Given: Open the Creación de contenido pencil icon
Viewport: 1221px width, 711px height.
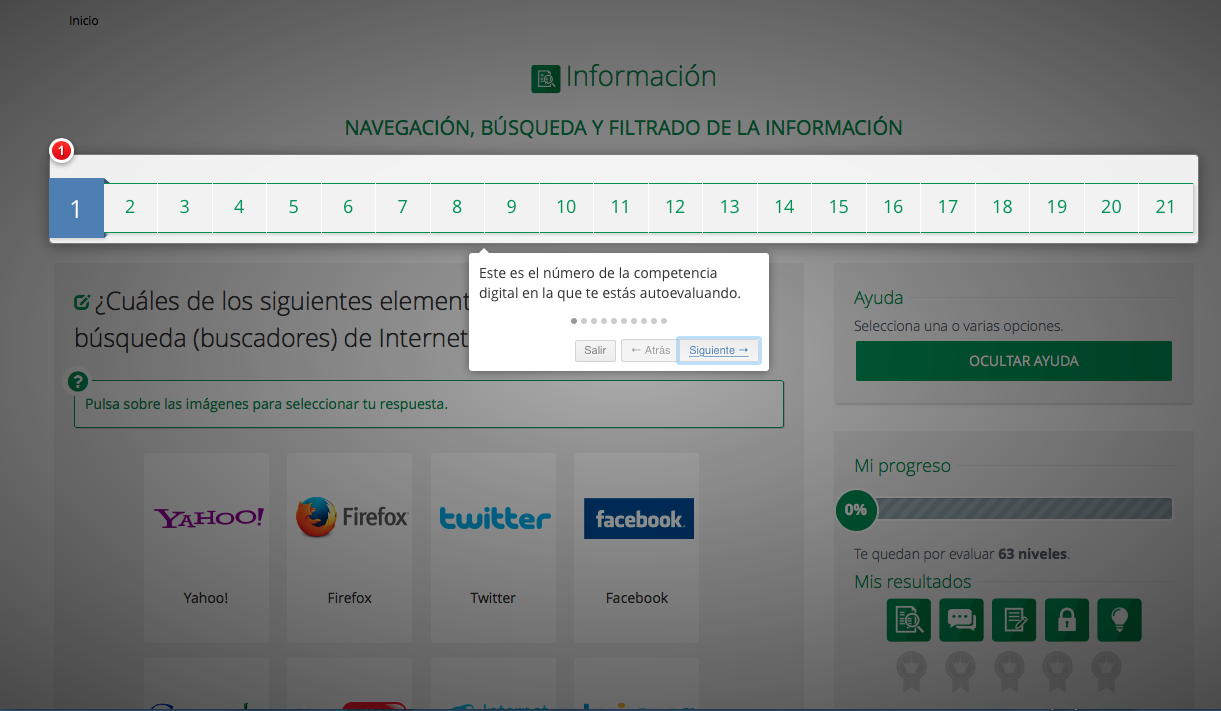Looking at the screenshot, I should point(1014,619).
